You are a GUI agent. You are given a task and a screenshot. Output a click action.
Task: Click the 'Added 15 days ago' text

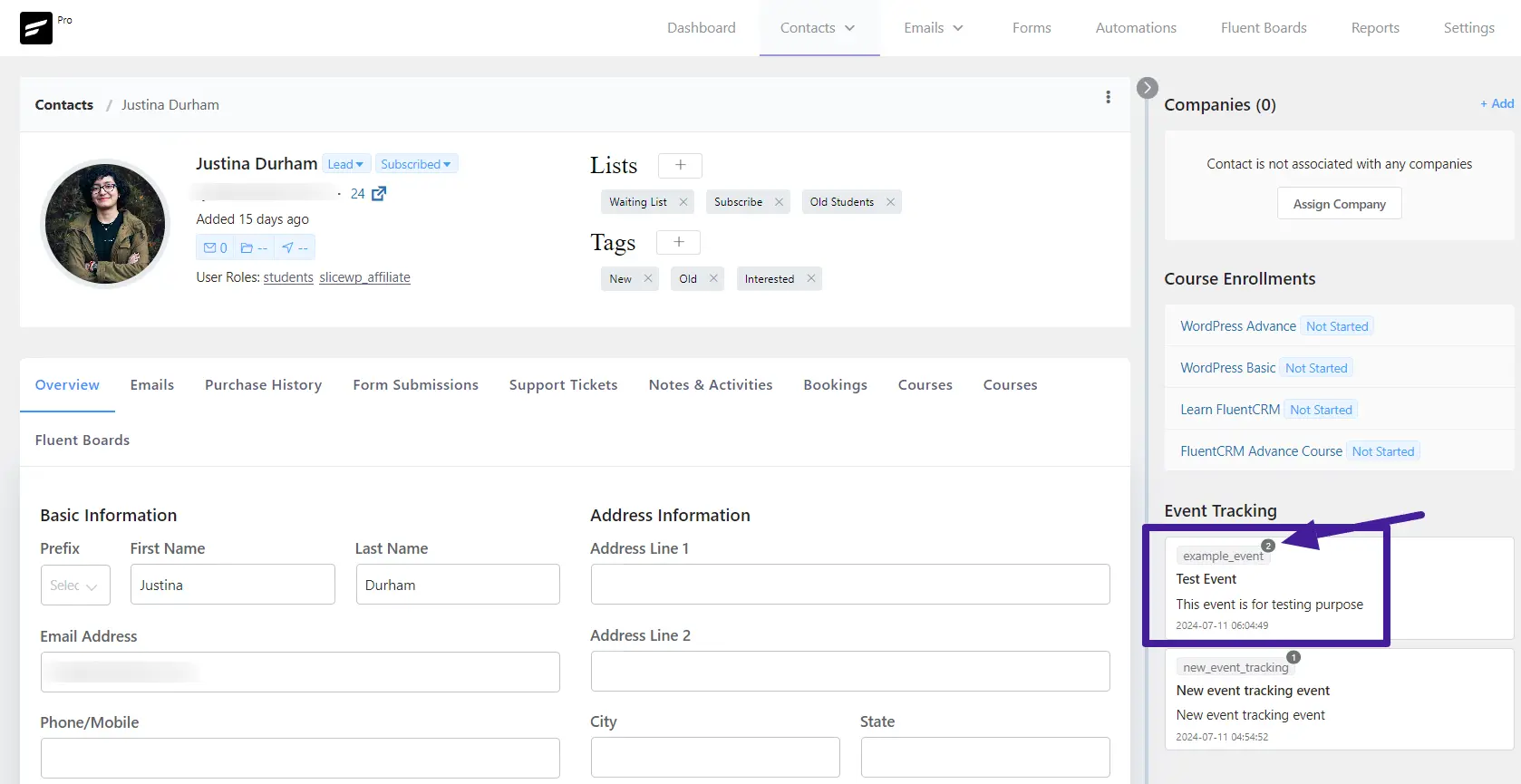[253, 219]
